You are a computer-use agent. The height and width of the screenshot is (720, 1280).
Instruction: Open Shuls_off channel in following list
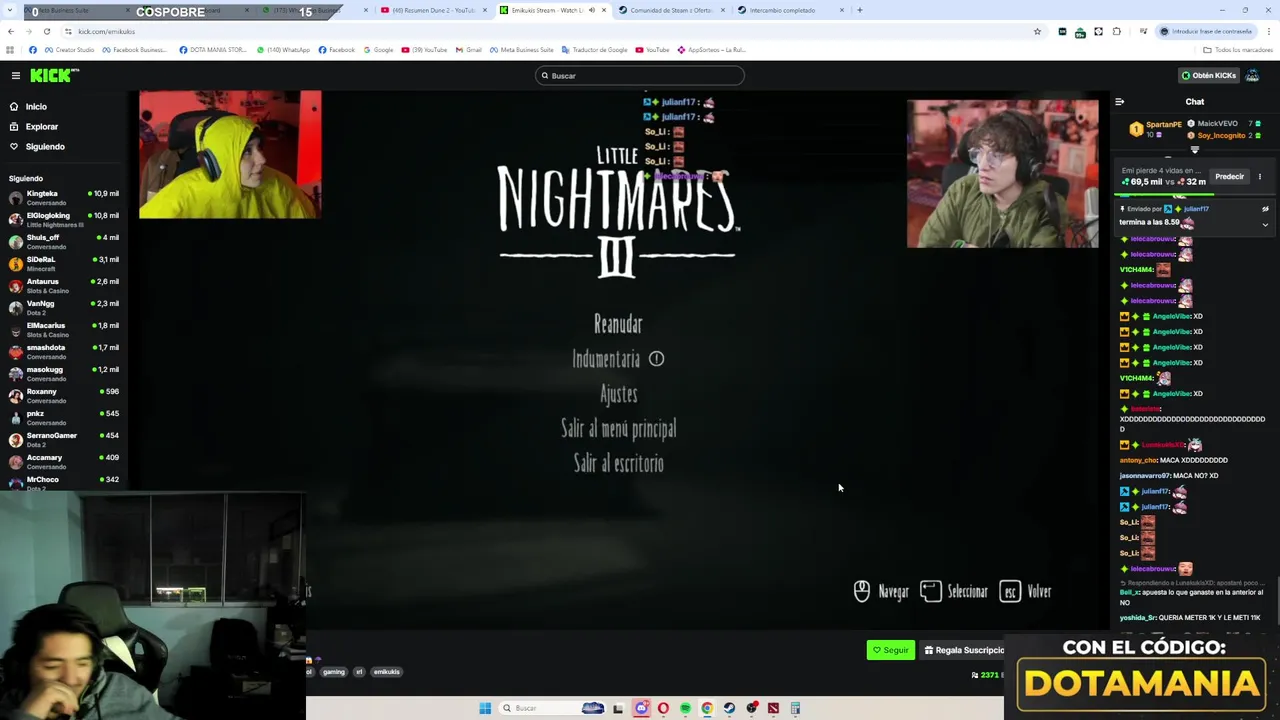63,241
